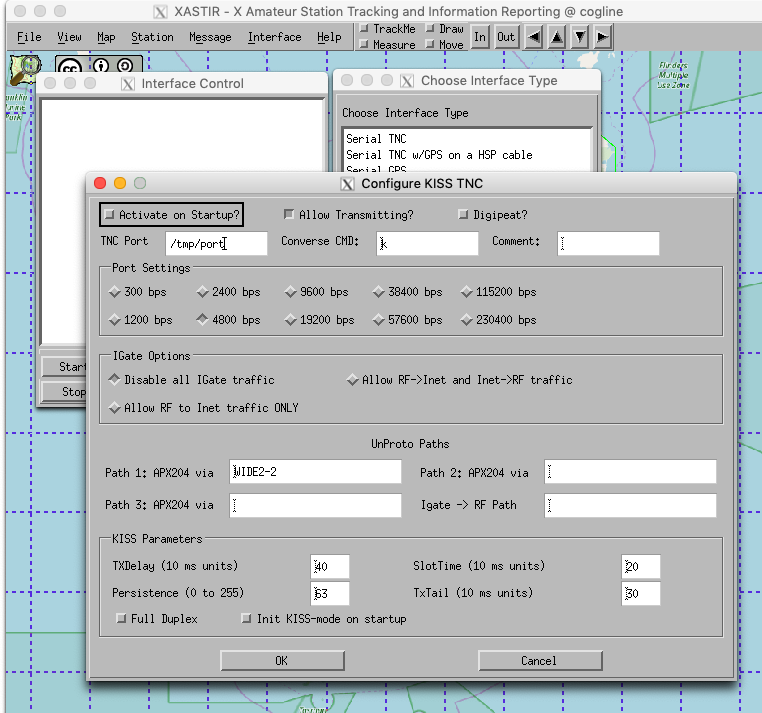Click Path 1 field containing WIDE2-2

point(315,471)
